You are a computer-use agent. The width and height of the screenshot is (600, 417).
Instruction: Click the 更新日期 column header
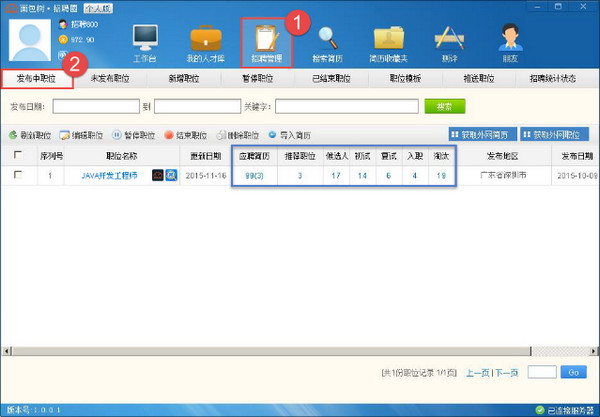(x=206, y=156)
